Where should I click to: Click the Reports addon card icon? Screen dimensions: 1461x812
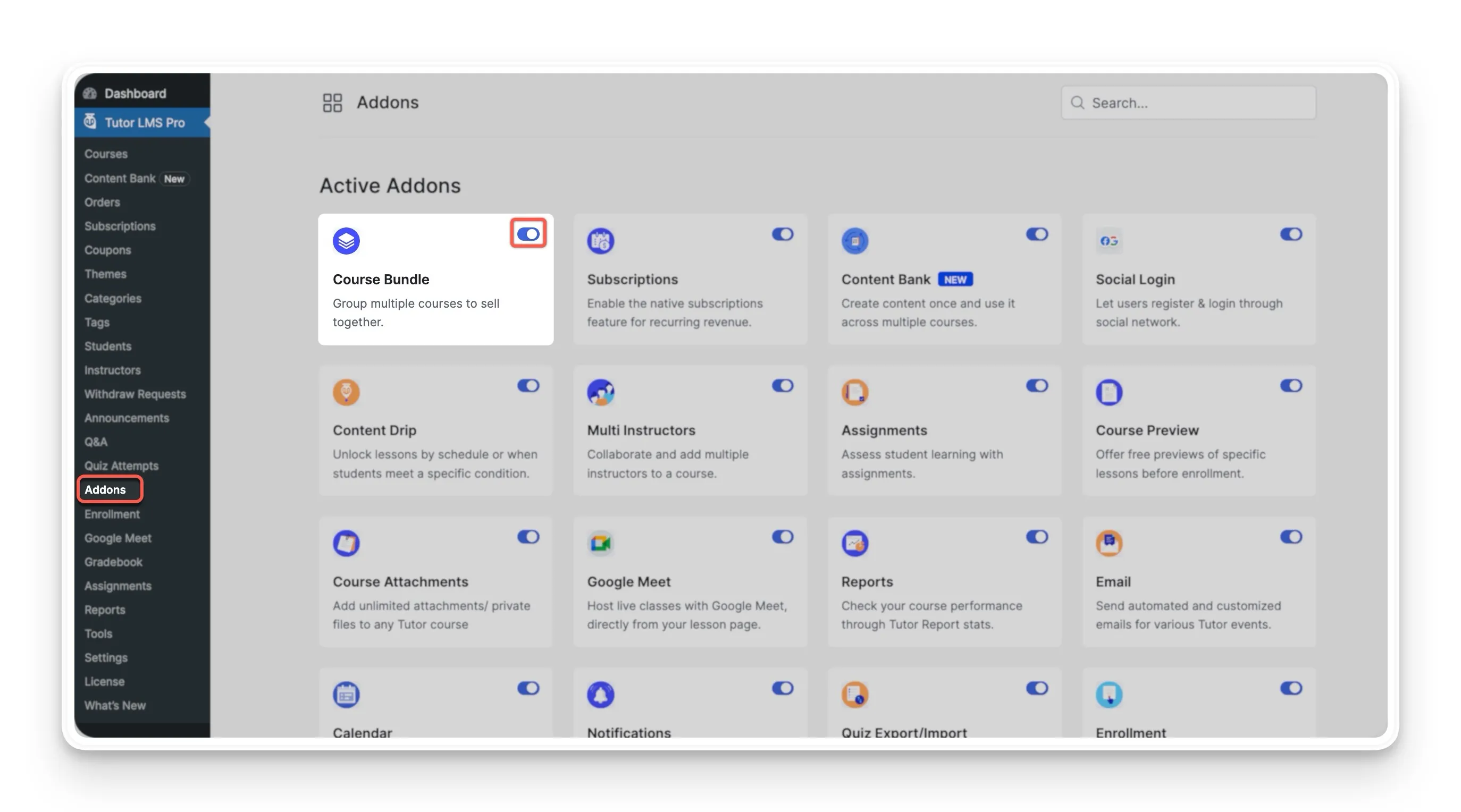tap(855, 543)
